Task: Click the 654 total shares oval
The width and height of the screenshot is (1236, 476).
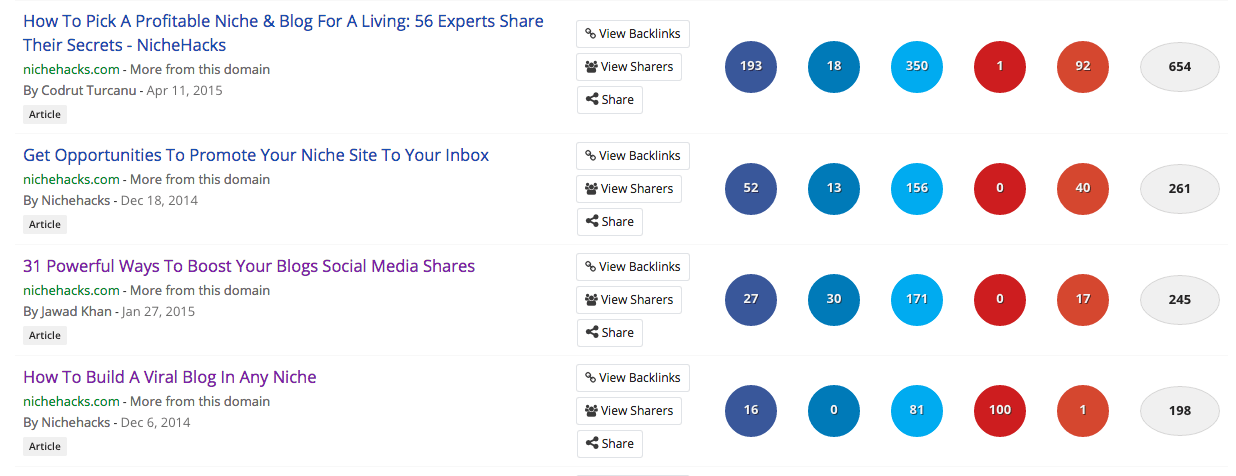Action: point(1180,67)
